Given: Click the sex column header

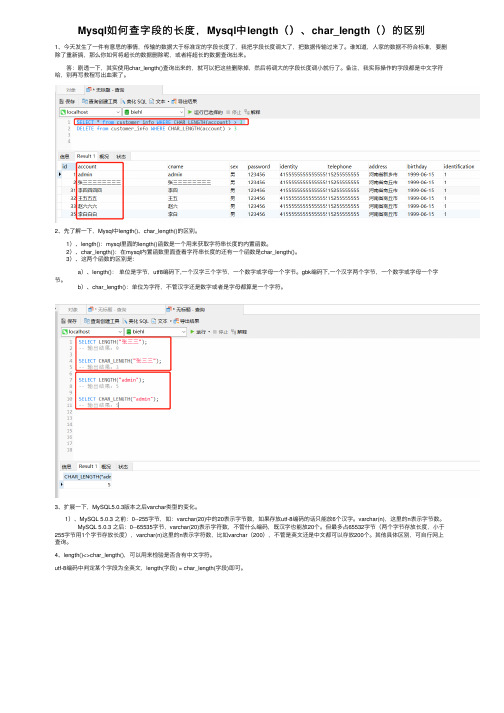Looking at the screenshot, I should [234, 166].
